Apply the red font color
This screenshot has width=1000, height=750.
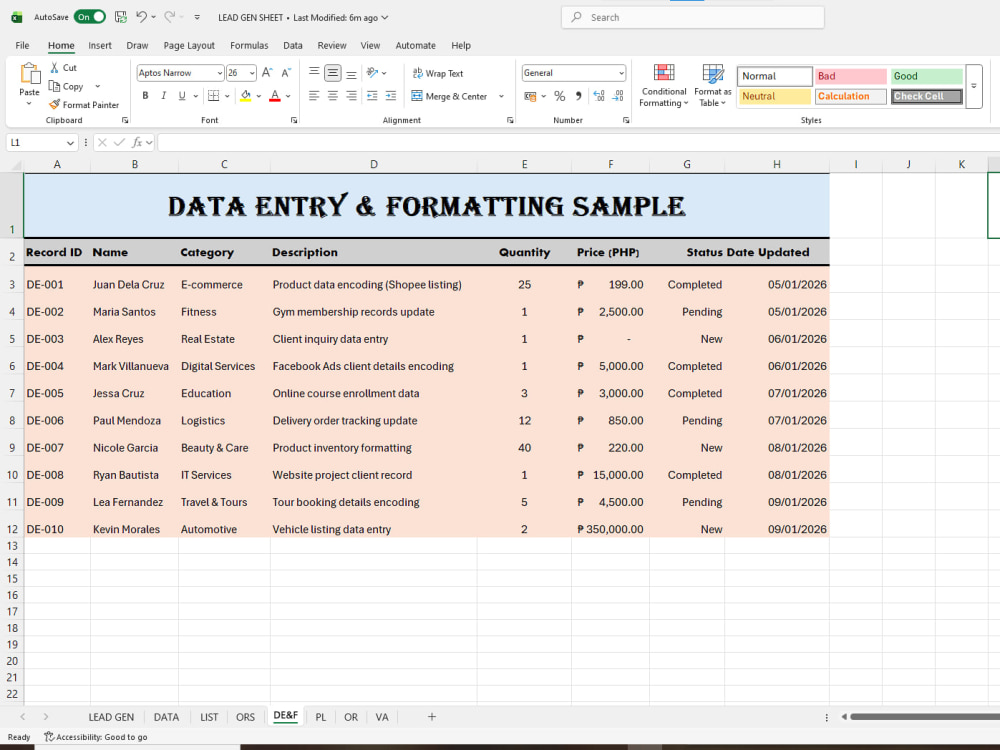[x=275, y=96]
